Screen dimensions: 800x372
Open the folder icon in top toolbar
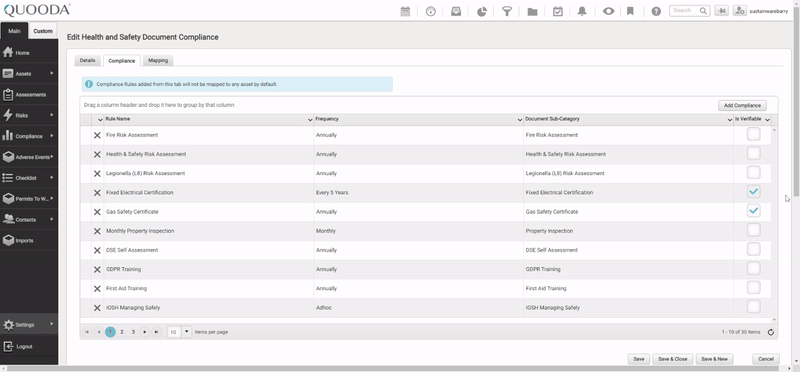pos(532,11)
